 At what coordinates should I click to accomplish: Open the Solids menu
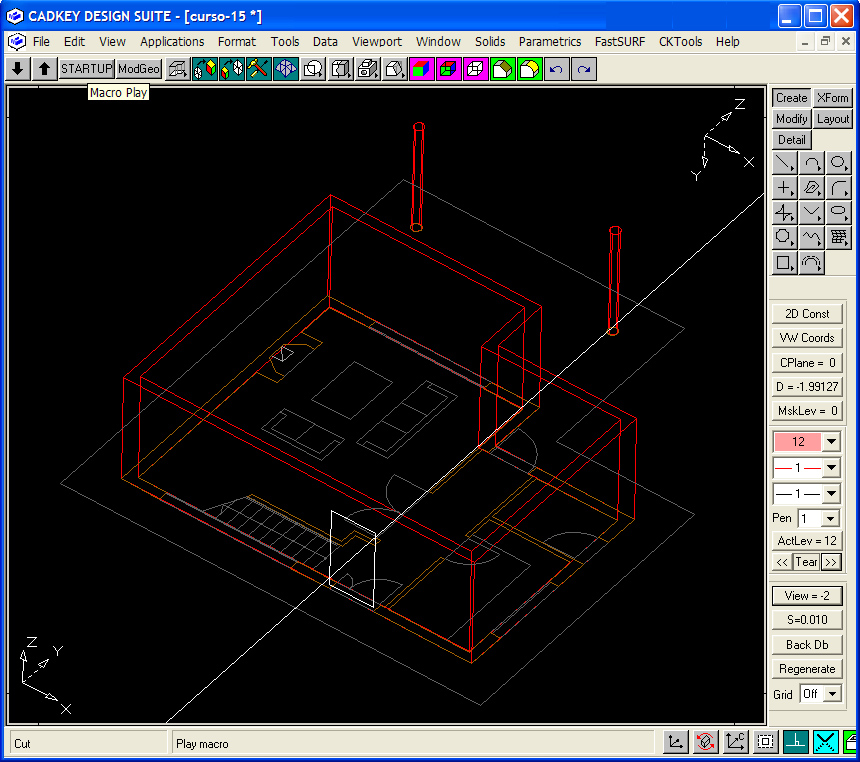click(490, 42)
